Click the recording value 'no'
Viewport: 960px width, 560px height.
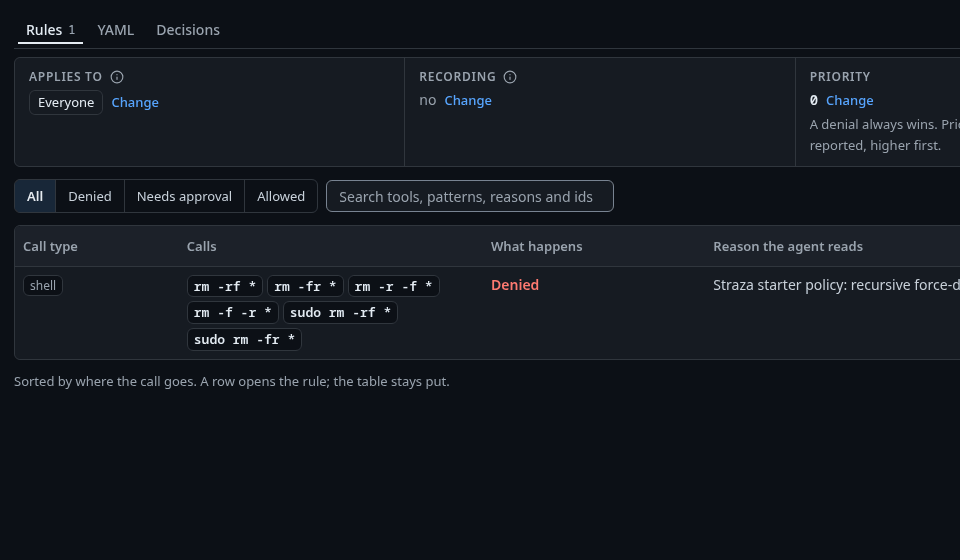point(427,100)
